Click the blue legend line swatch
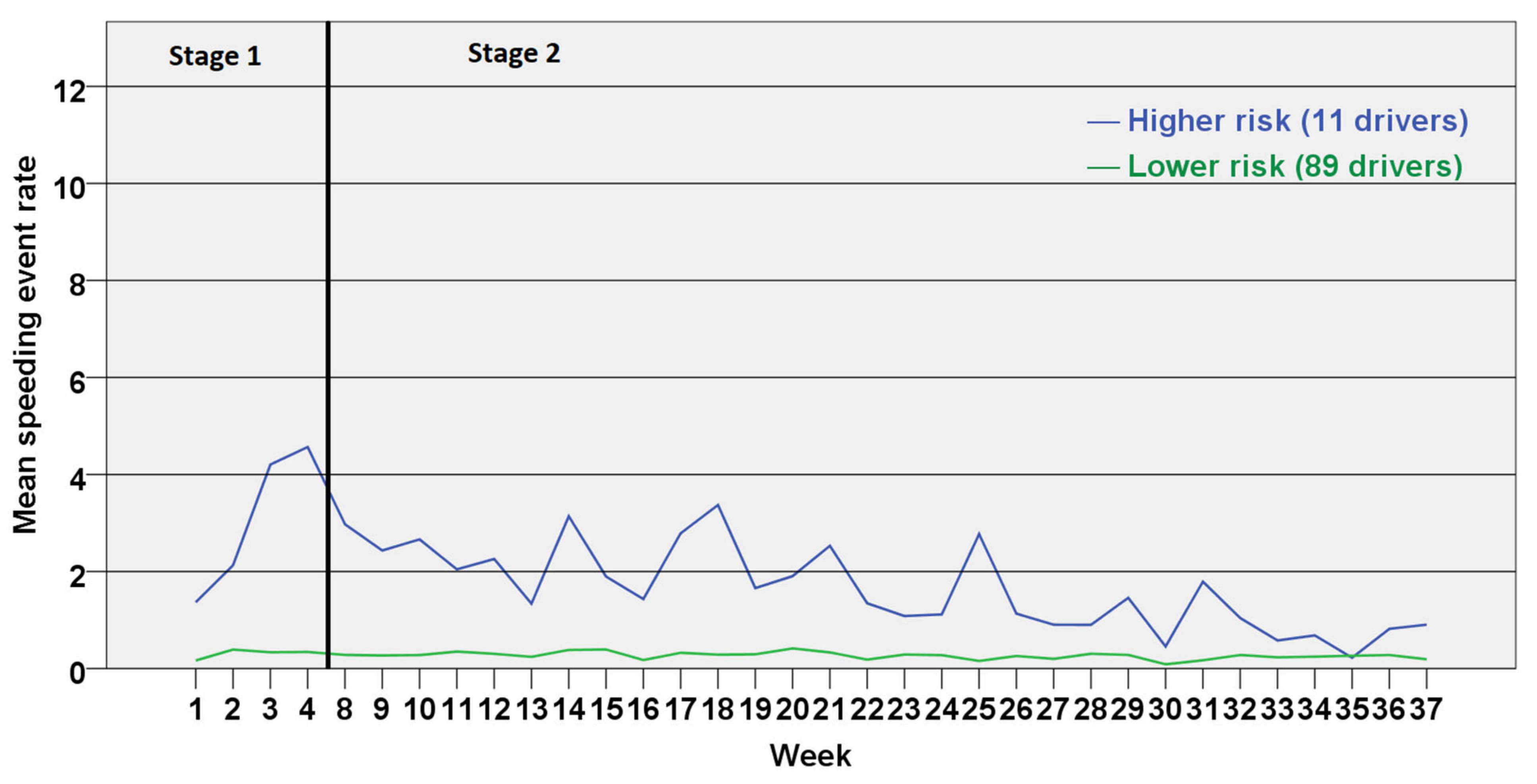Screen dimensions: 1537x784 [x=1103, y=122]
